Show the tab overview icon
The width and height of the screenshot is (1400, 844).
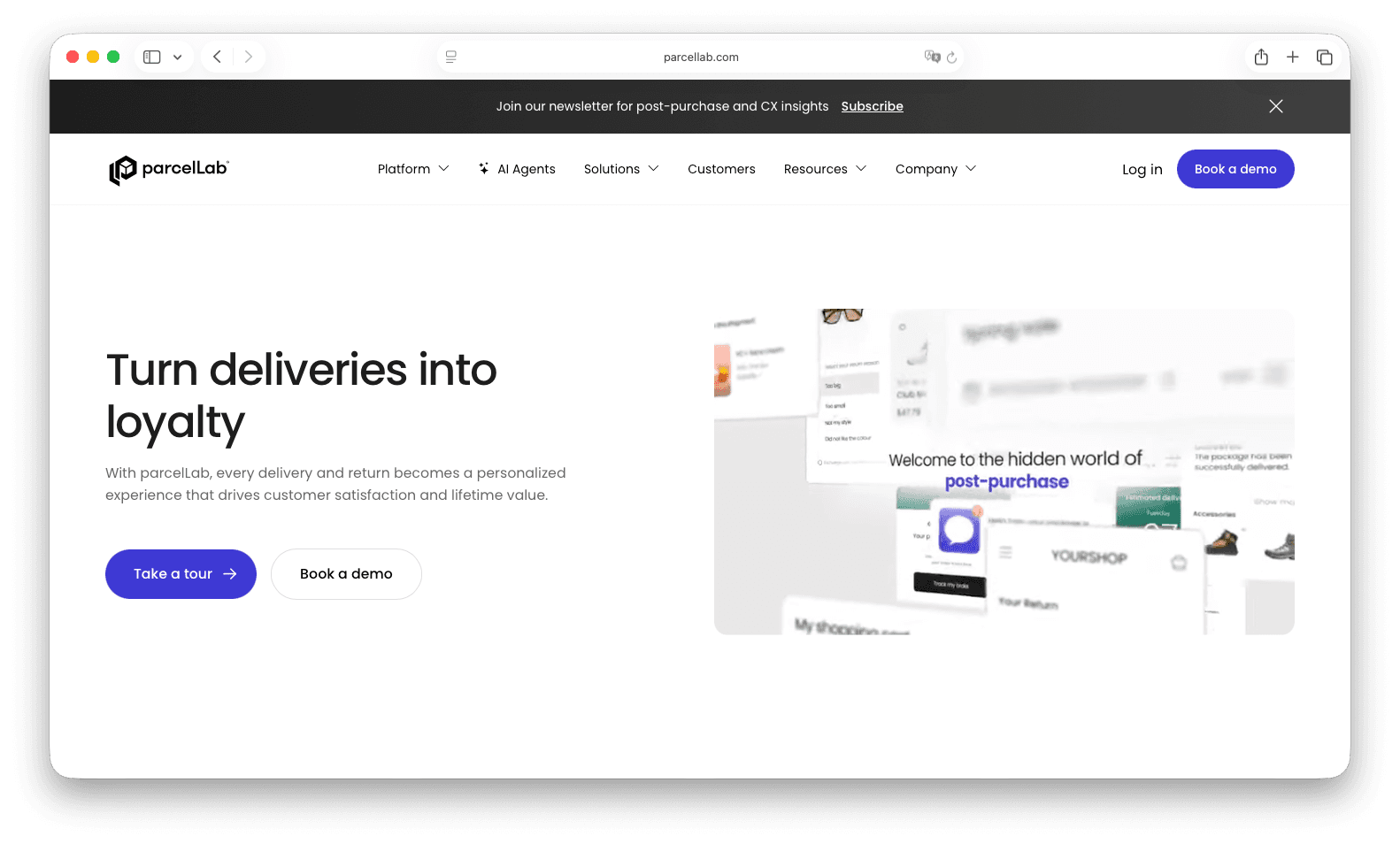coord(1325,57)
